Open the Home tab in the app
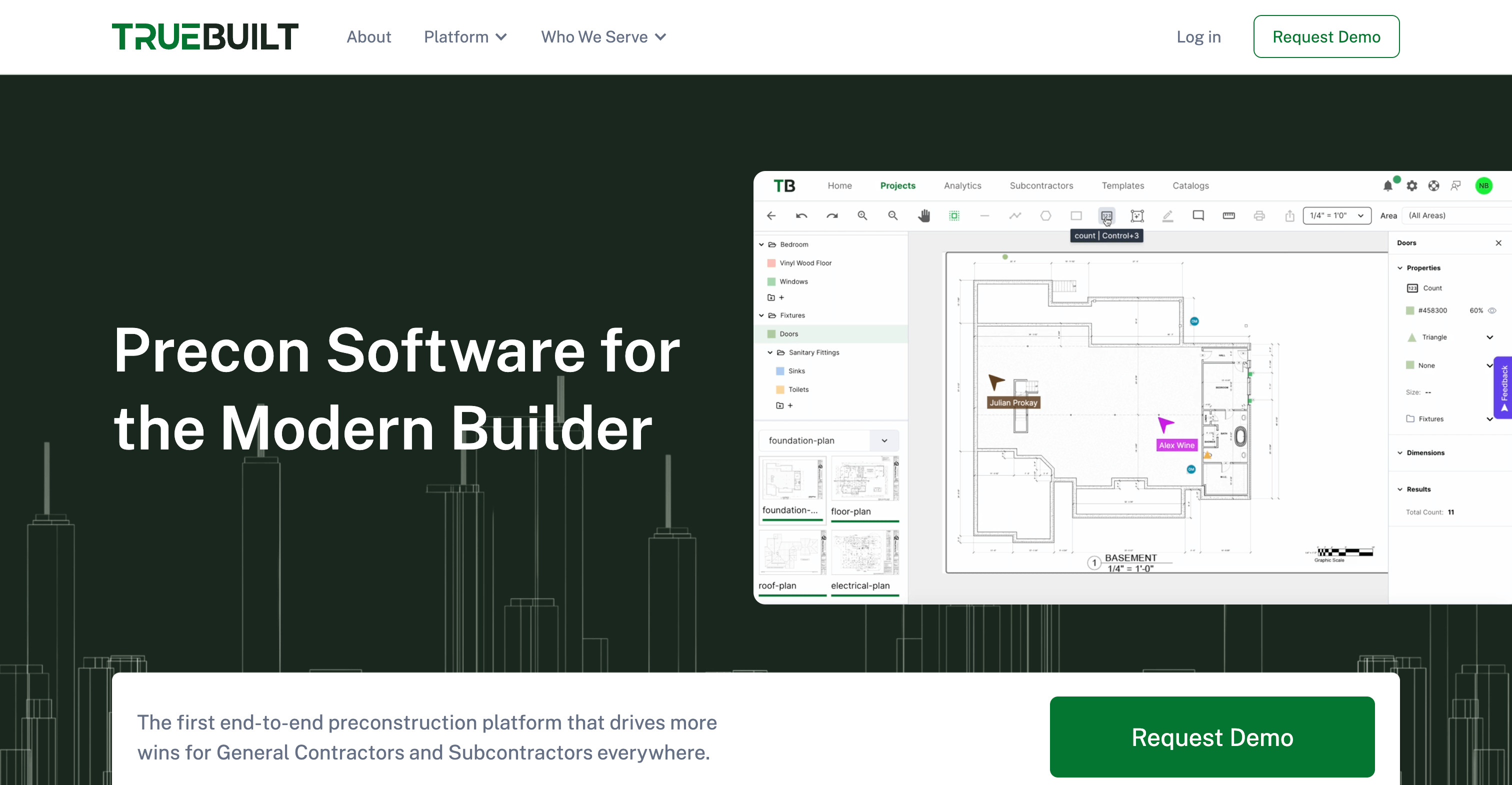Screen dimensions: 1512x785 coord(839,185)
